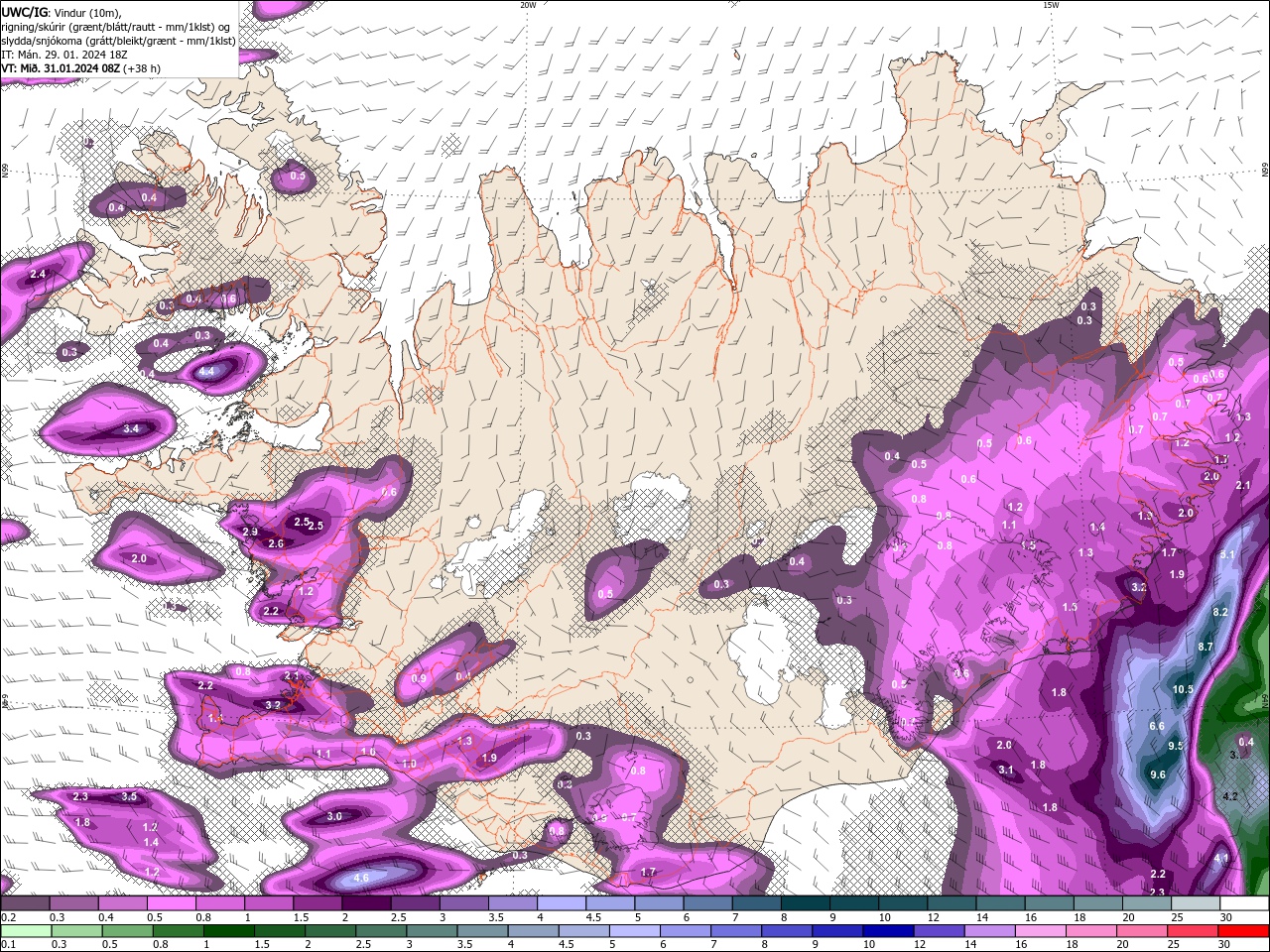1270x952 pixels.
Task: Click the 'rigning/skúrir' description line
Action: pos(116,27)
